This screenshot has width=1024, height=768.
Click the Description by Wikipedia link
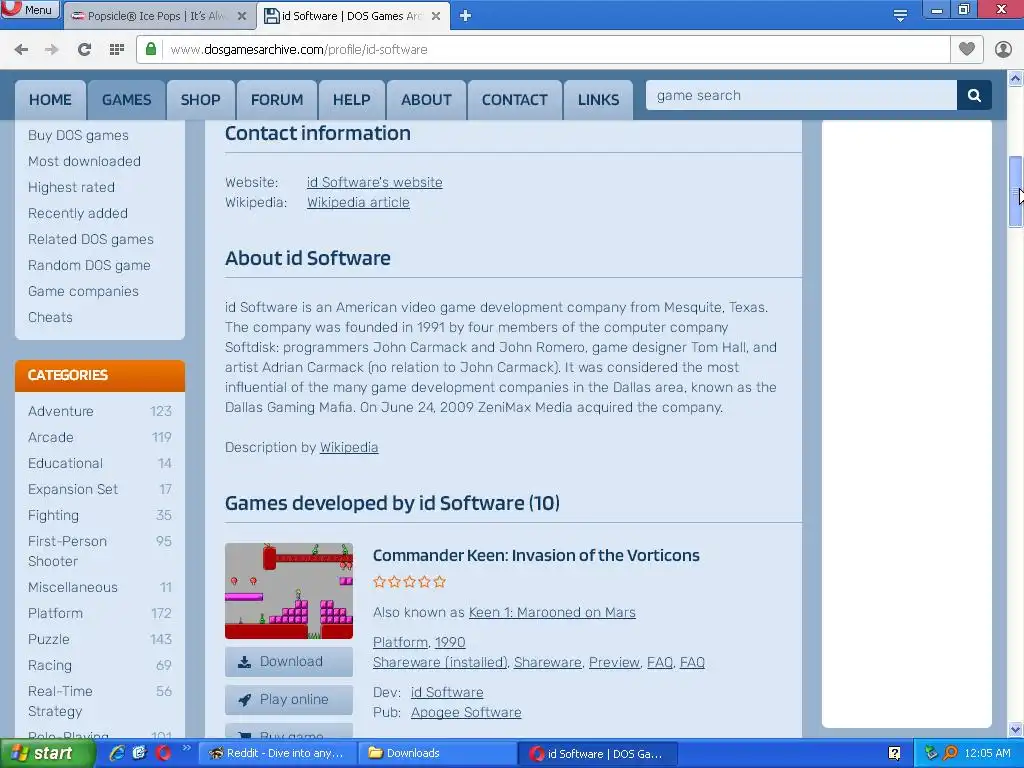coord(349,447)
